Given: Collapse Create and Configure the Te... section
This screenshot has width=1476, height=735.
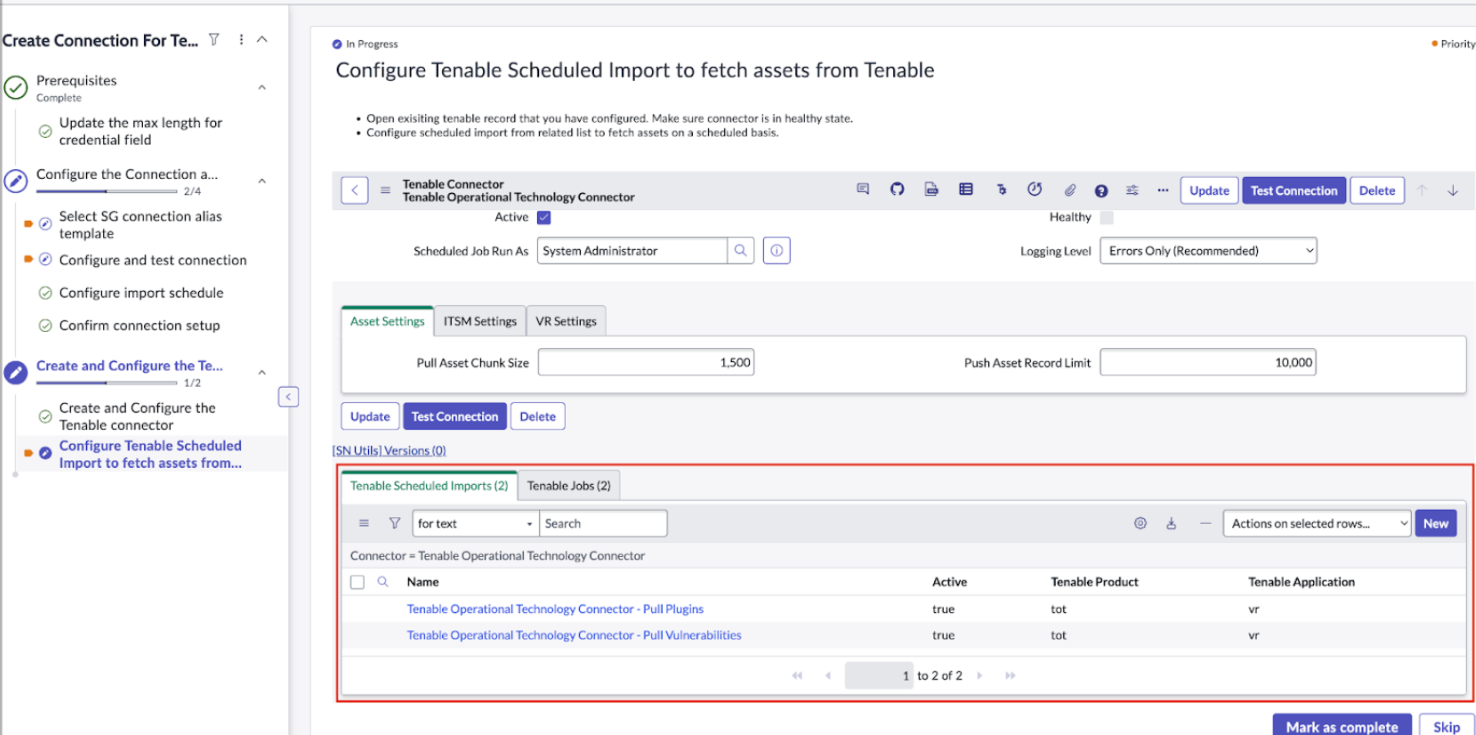Looking at the screenshot, I should (262, 373).
